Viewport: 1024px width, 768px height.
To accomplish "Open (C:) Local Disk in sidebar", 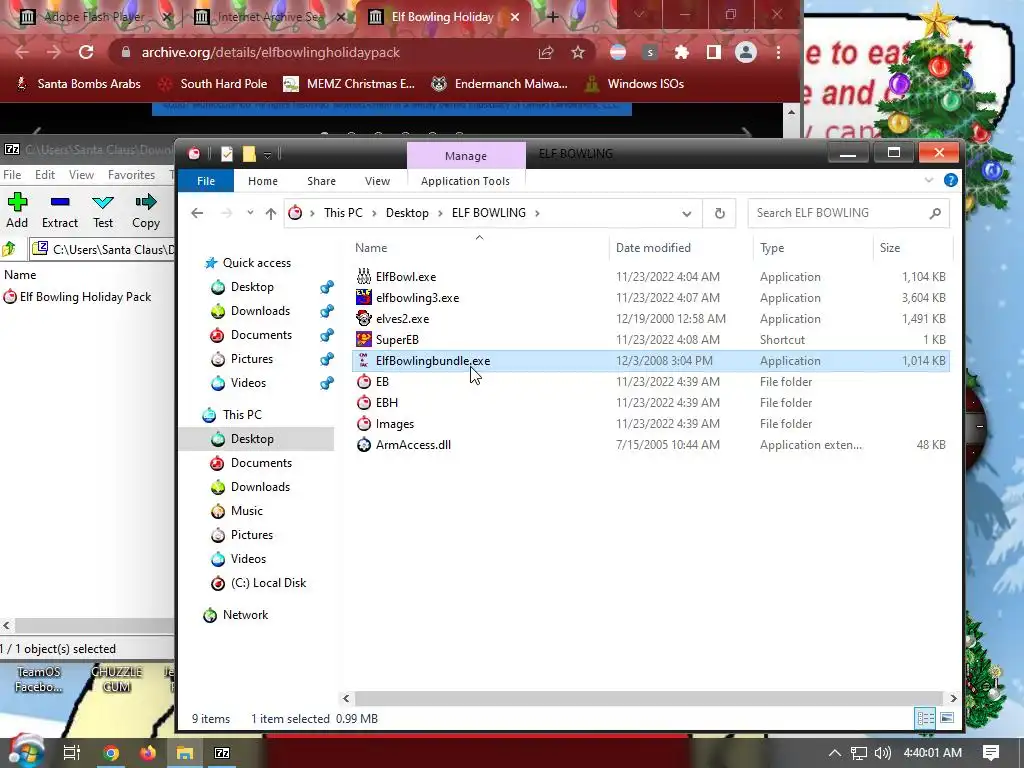I will [x=268, y=583].
